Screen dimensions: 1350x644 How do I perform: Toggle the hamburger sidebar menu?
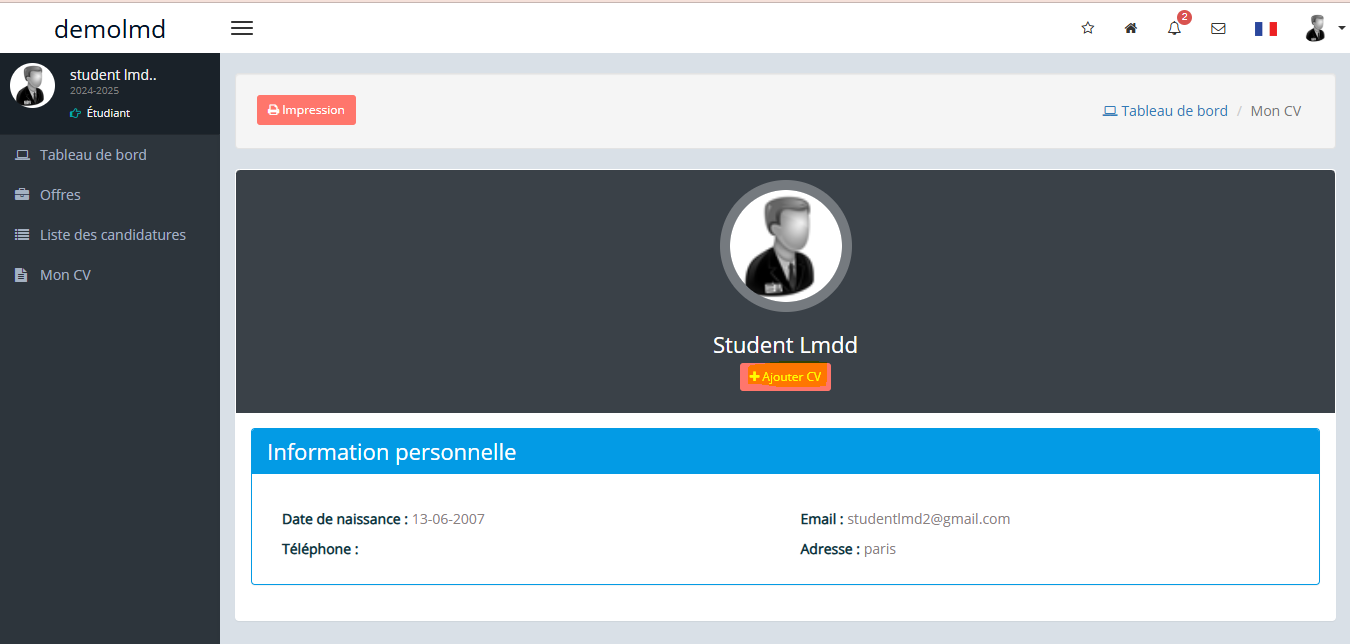(242, 28)
